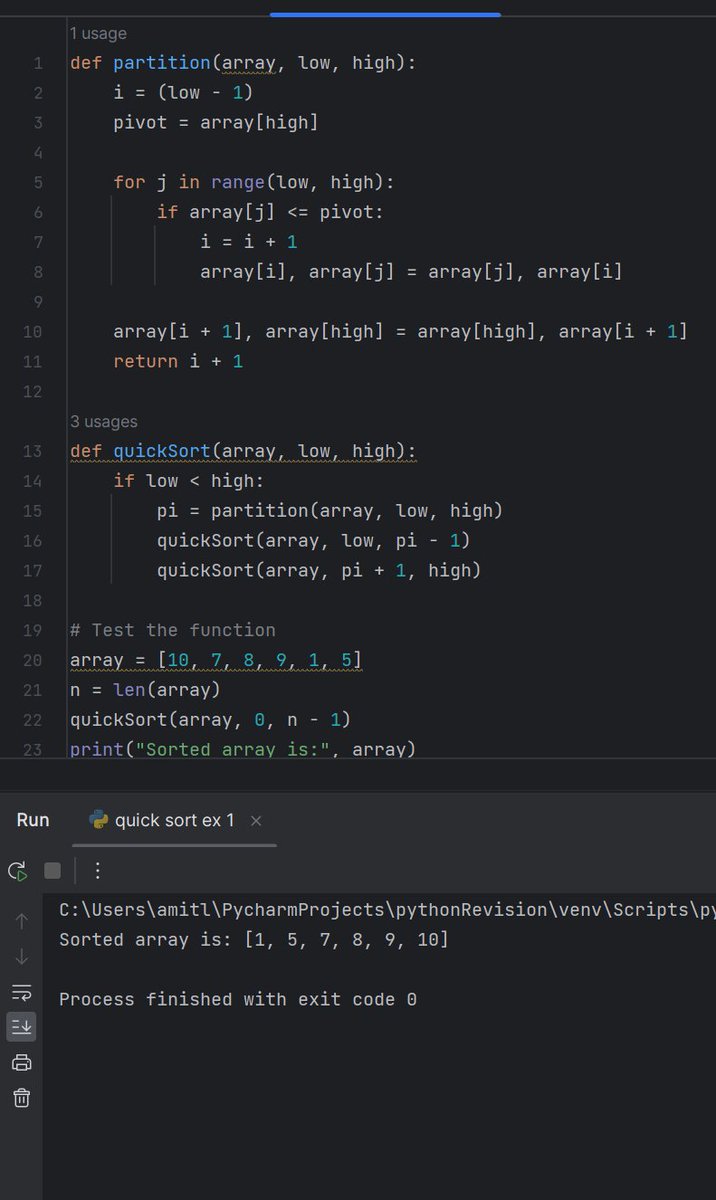This screenshot has width=716, height=1200.
Task: Click the Print console output icon
Action: (22, 1062)
